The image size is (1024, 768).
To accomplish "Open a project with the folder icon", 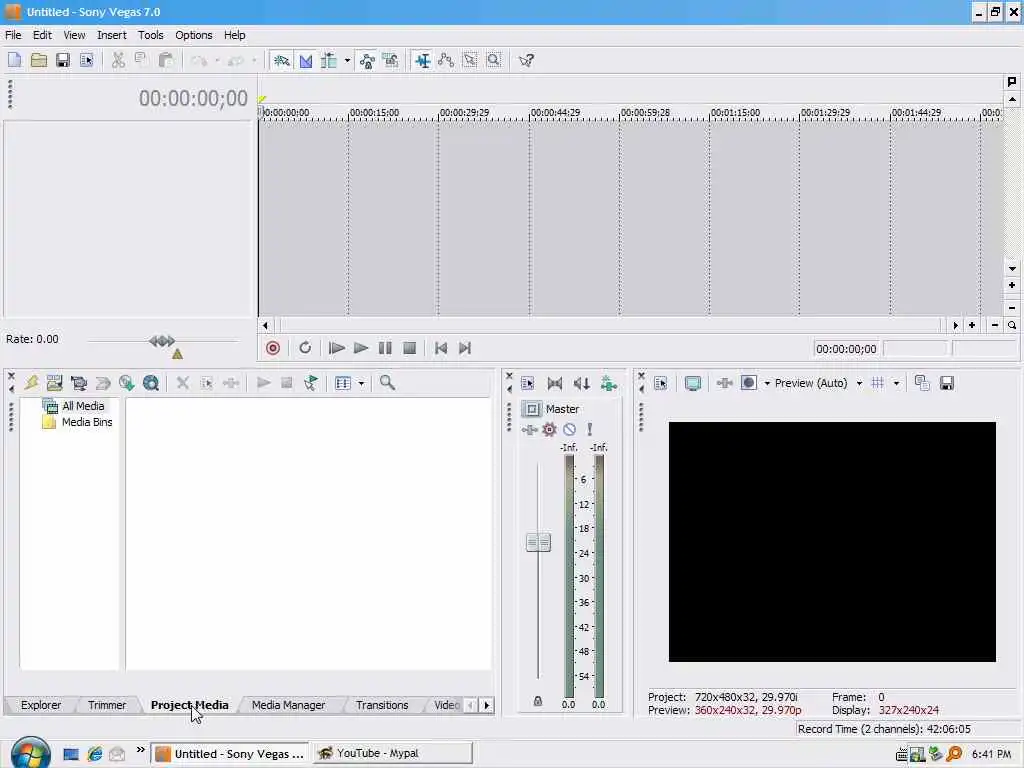I will [x=39, y=61].
